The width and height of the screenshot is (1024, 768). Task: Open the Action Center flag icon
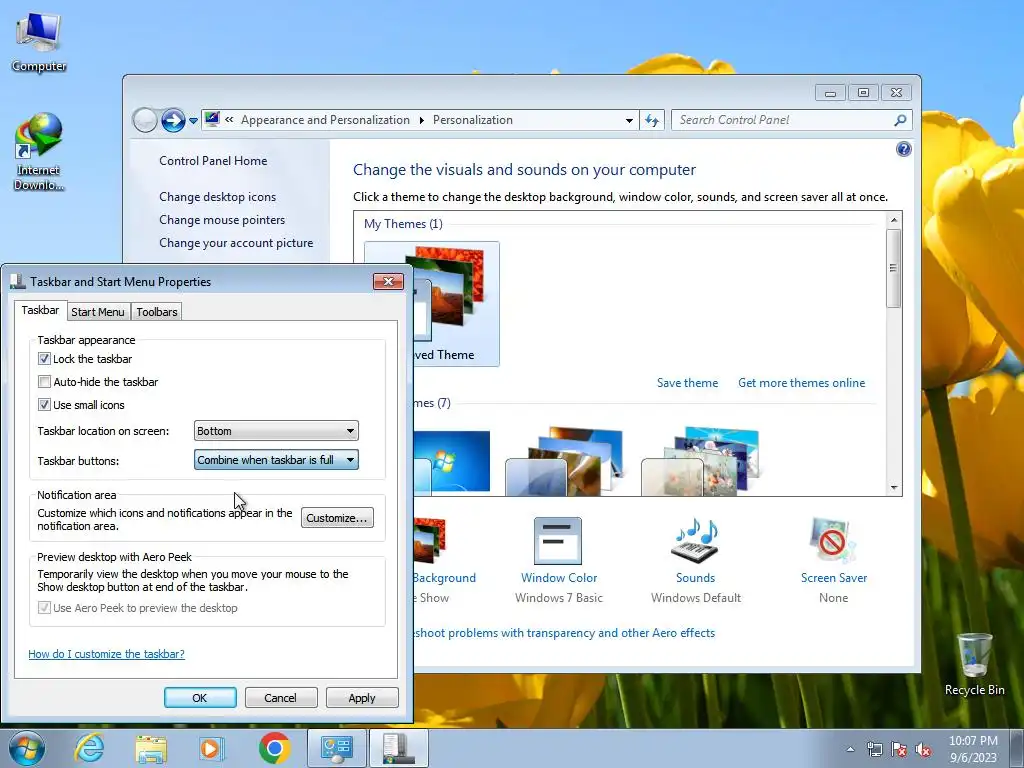coord(899,749)
